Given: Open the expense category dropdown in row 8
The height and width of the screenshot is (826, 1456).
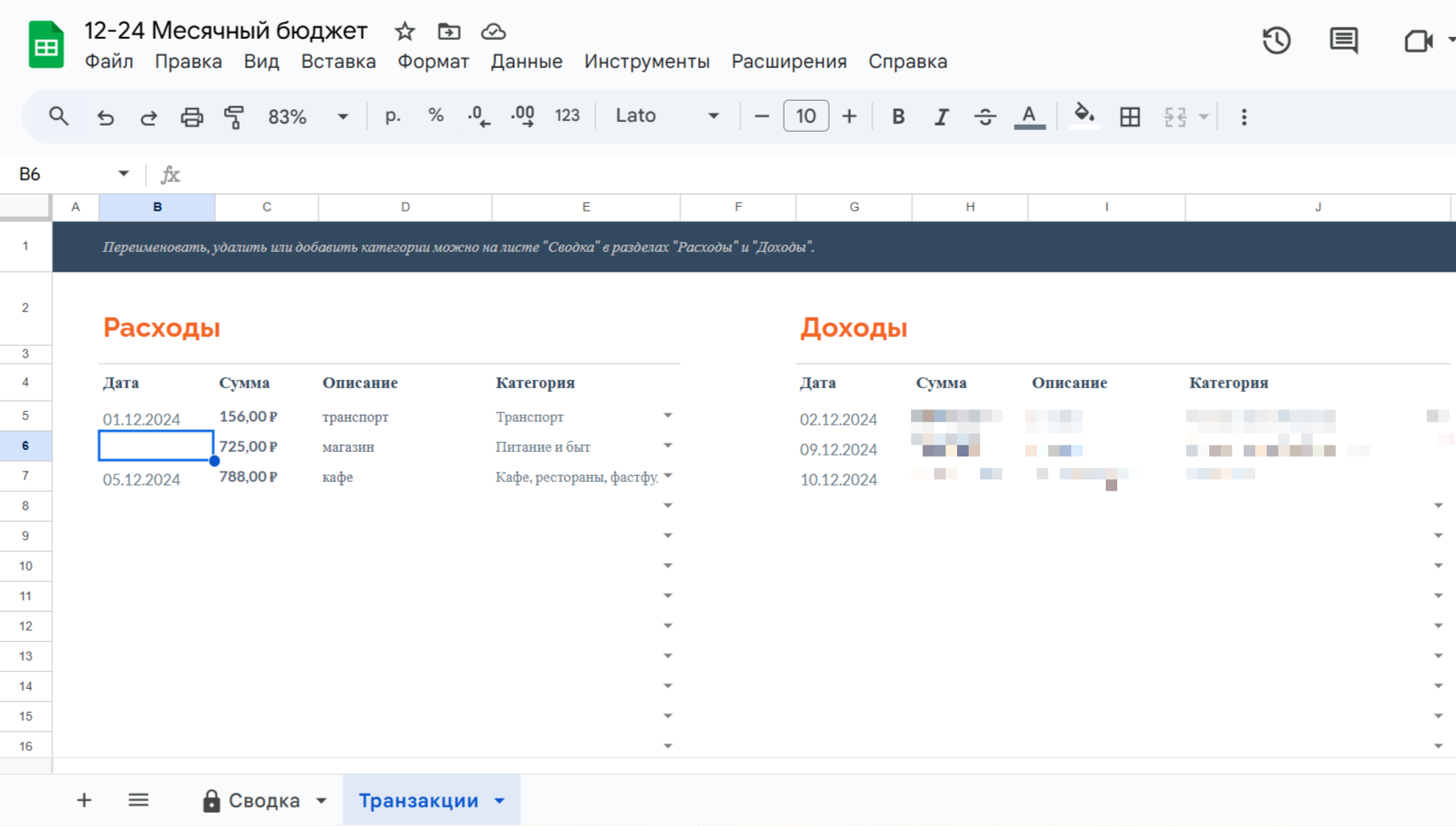Looking at the screenshot, I should pyautogui.click(x=668, y=506).
